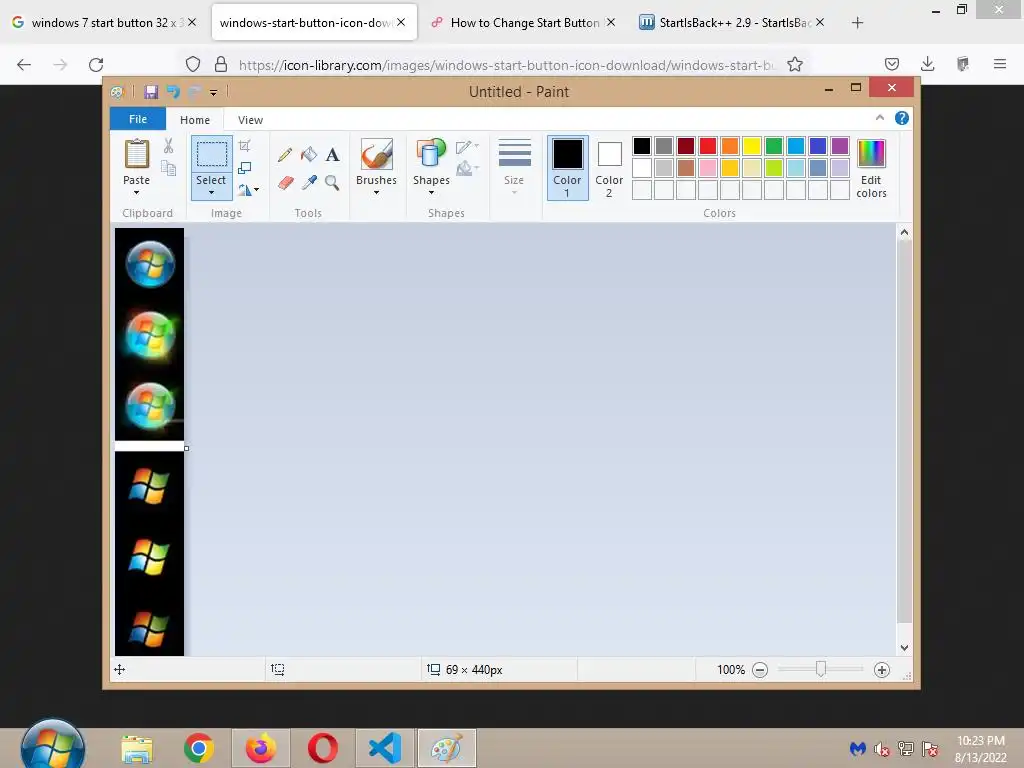Select the Pencil tool in Paint
Screen dimensions: 1024x768
285,155
